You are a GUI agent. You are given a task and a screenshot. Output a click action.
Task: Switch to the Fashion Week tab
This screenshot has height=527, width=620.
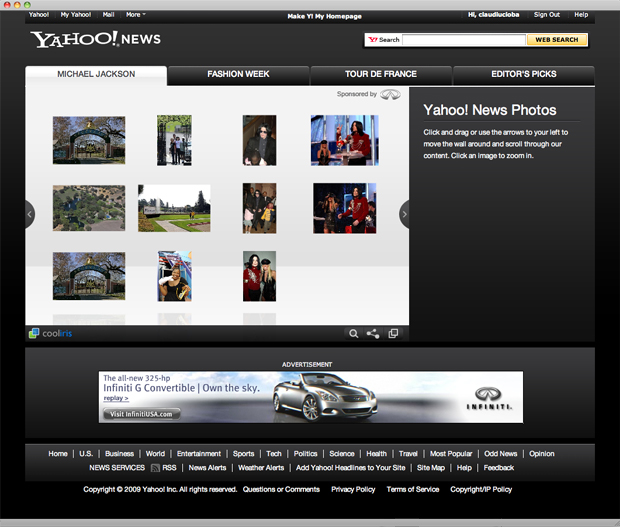238,75
